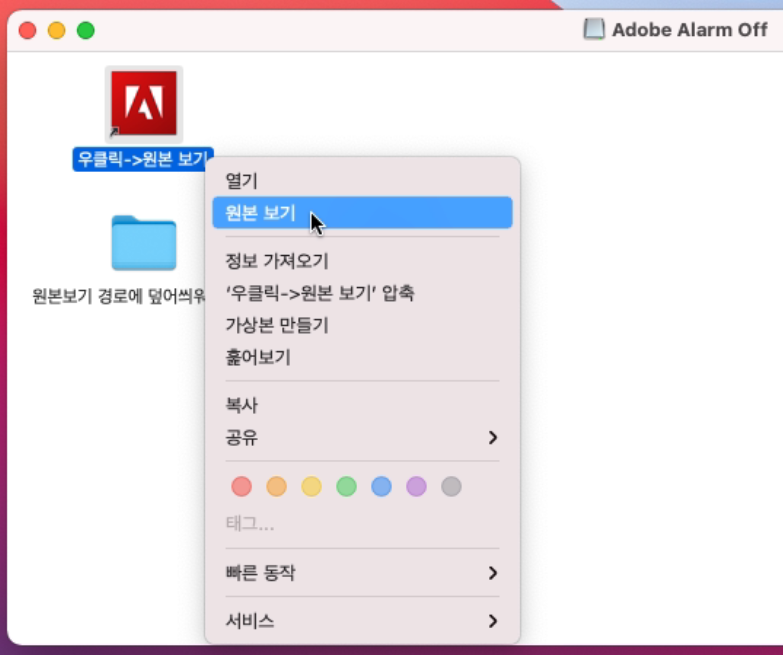Screen dimensions: 783x655
Task: Apply the blue tag color
Action: 382,486
